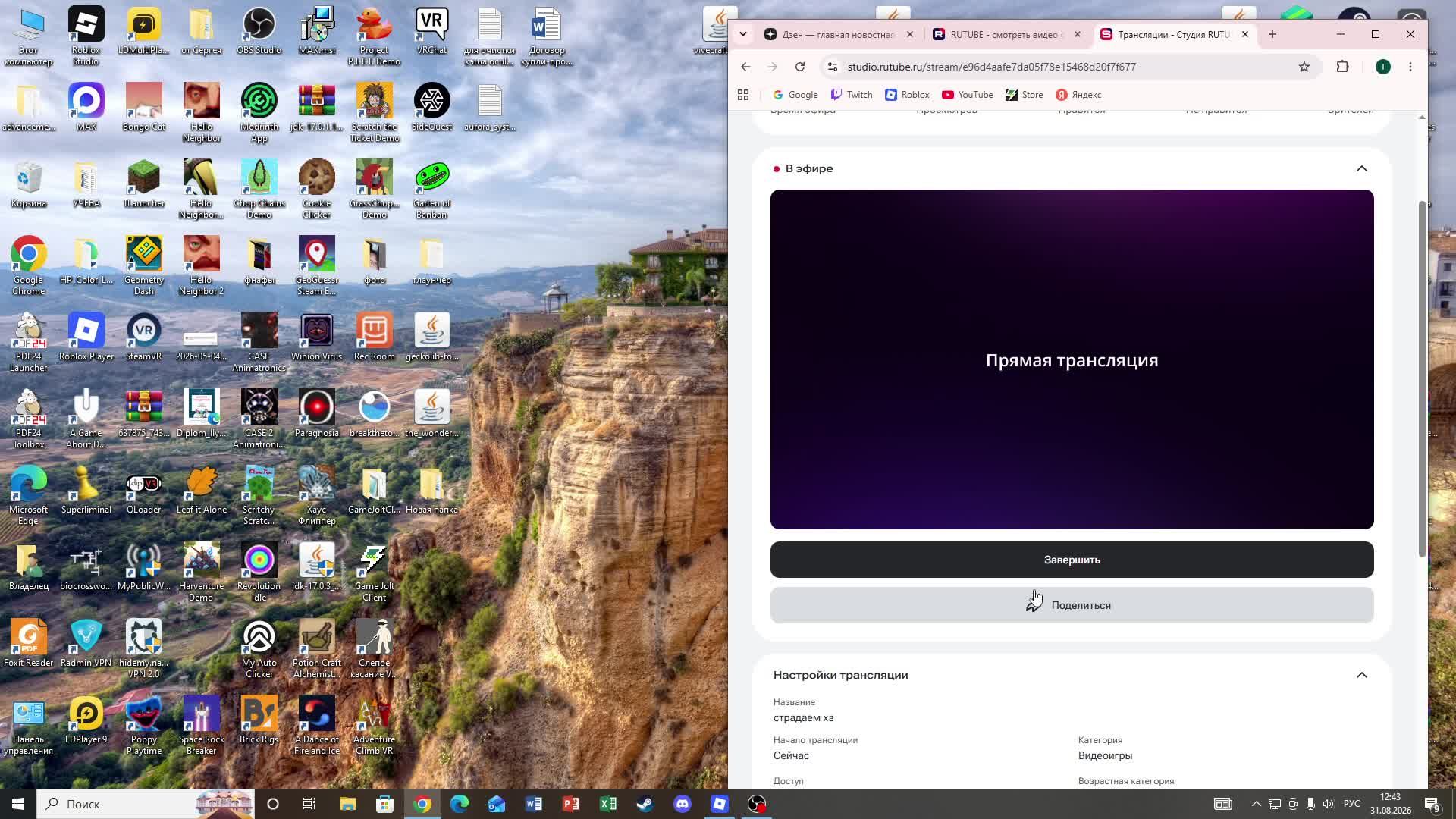This screenshot has height=819, width=1456.
Task: Select Google Chrome desktop shortcut
Action: pyautogui.click(x=28, y=266)
